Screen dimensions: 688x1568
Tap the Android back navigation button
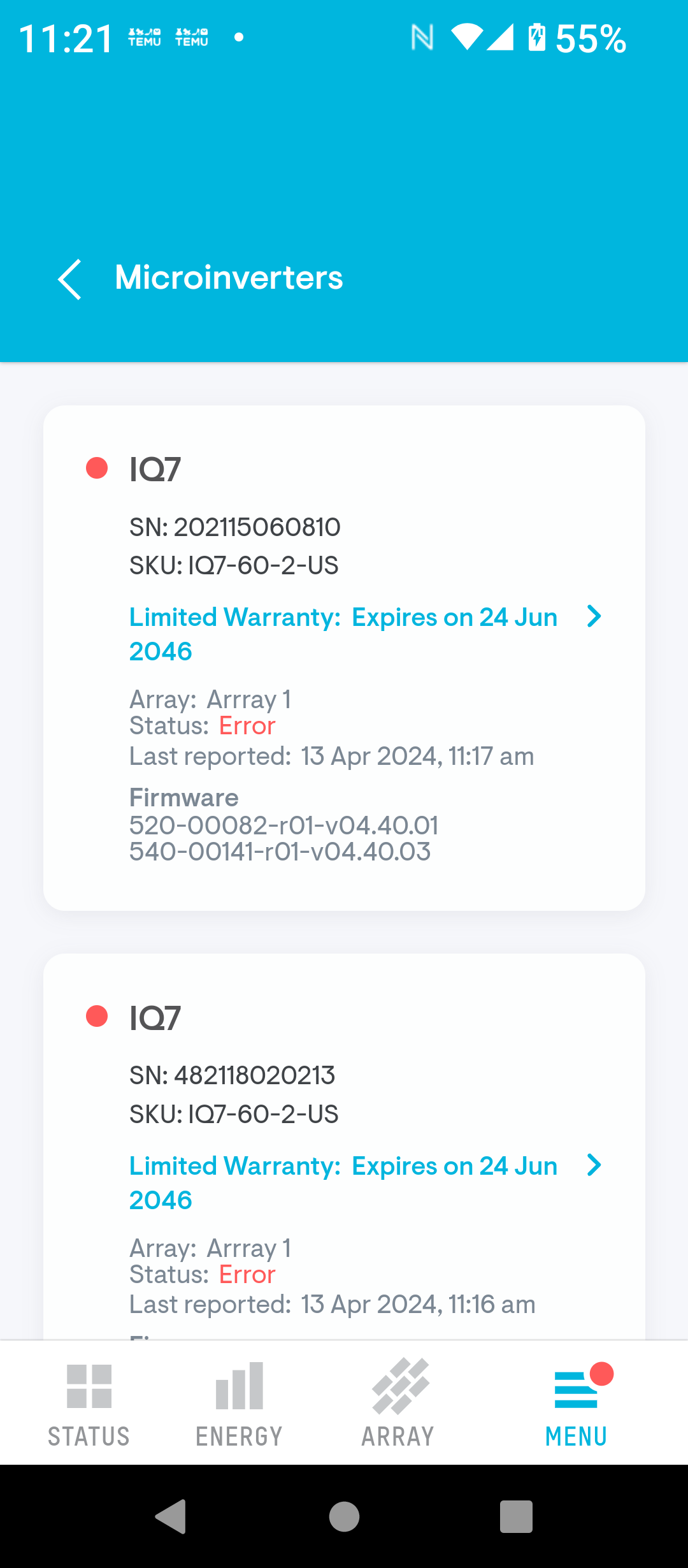(x=171, y=1516)
